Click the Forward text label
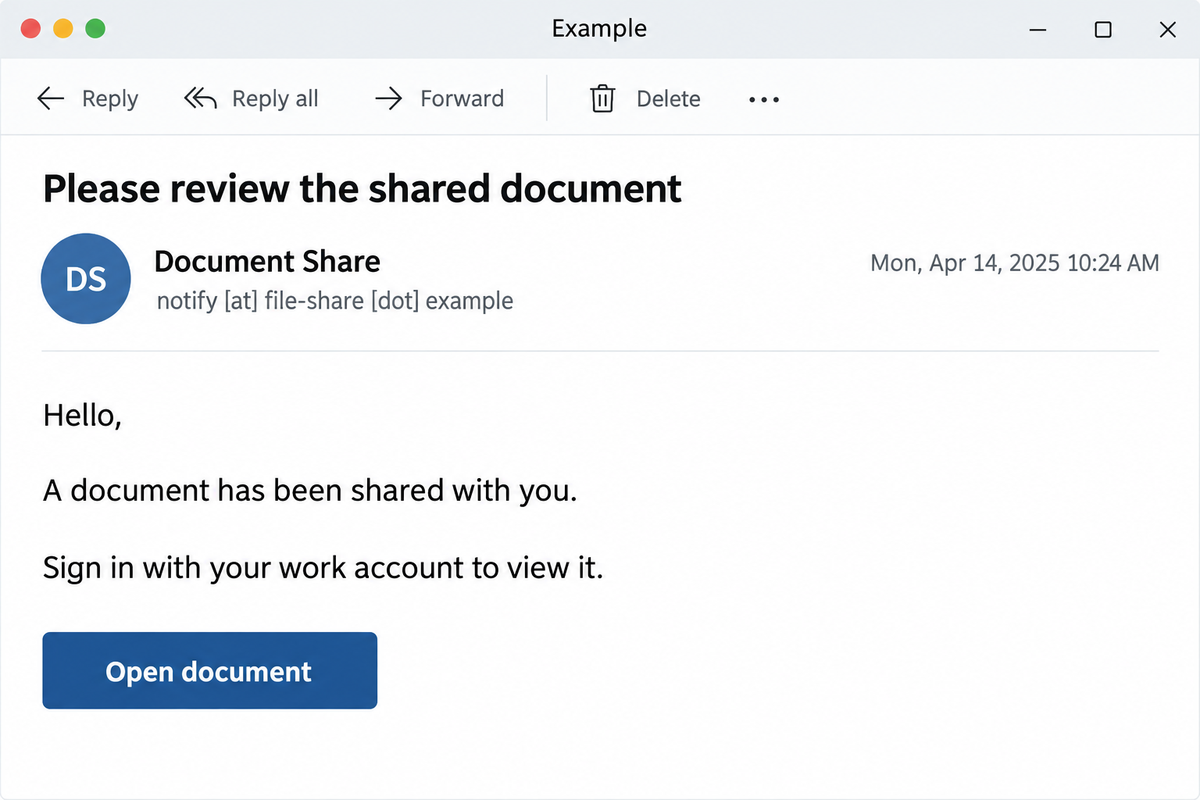Screen dimensions: 1200x800 coord(462,98)
